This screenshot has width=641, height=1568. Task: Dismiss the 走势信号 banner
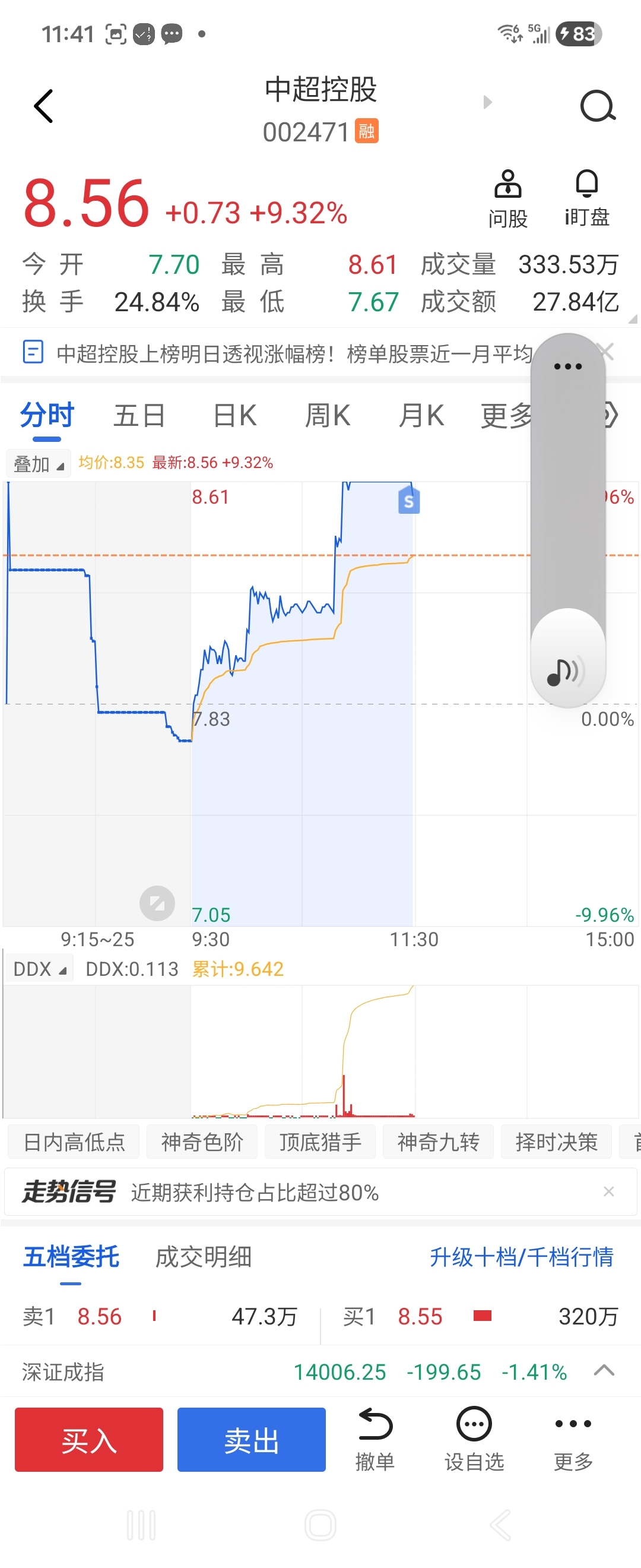(x=608, y=1191)
